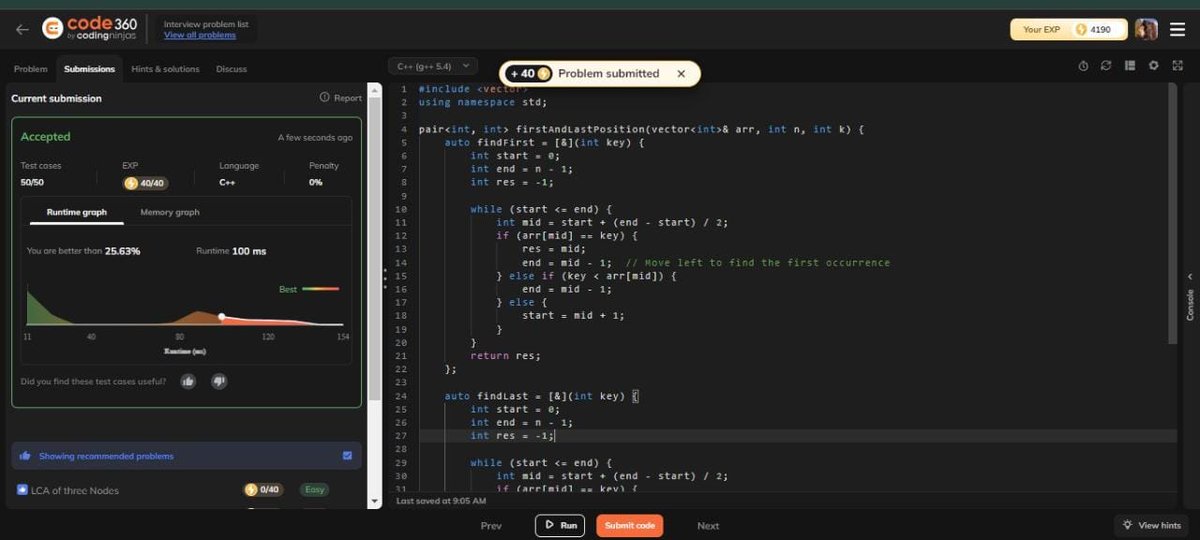Go to the Next problem
The height and width of the screenshot is (540, 1200).
pos(708,525)
